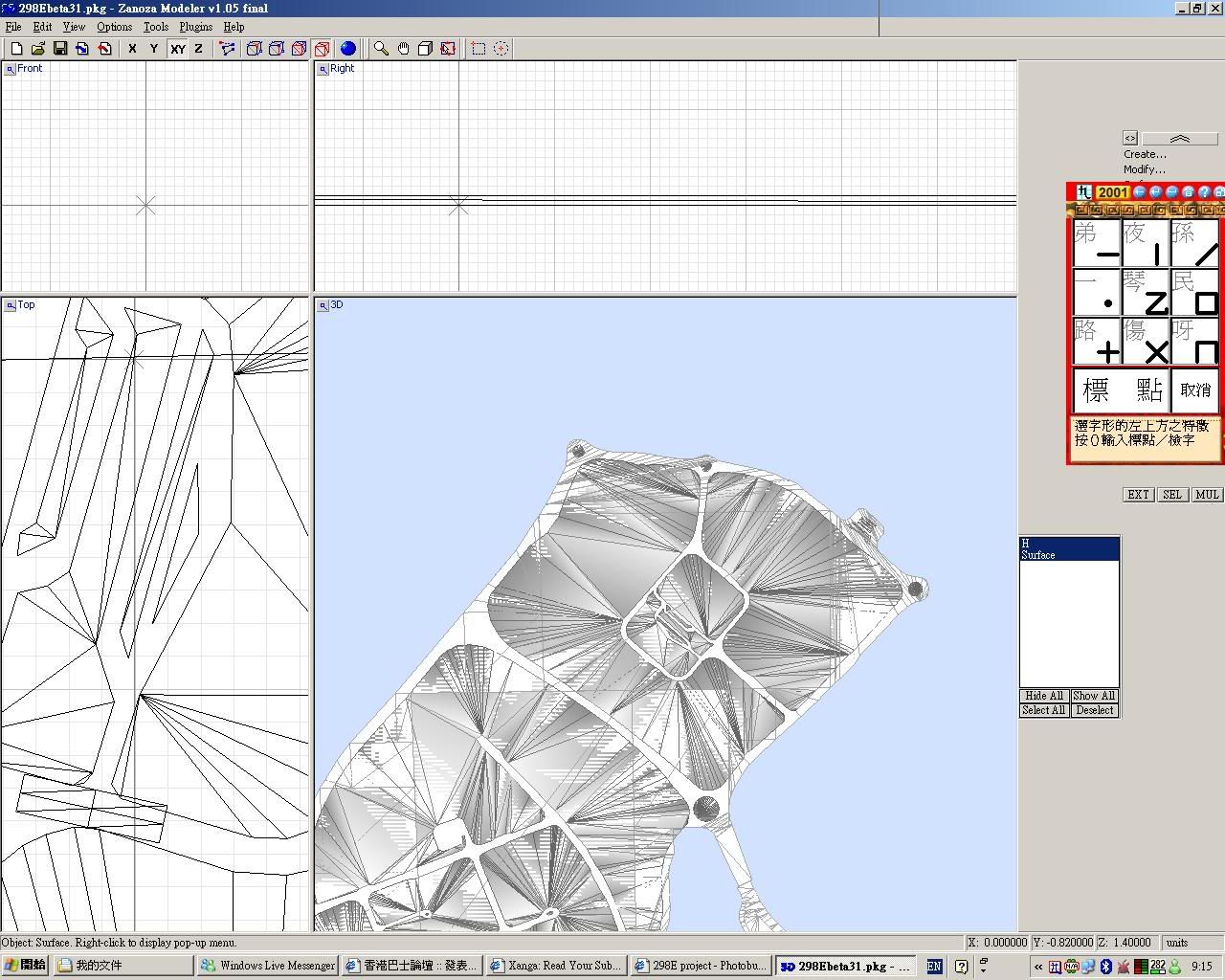This screenshot has width=1225, height=980.
Task: Collapse panel with double-chevron bar
Action: coord(1179,139)
